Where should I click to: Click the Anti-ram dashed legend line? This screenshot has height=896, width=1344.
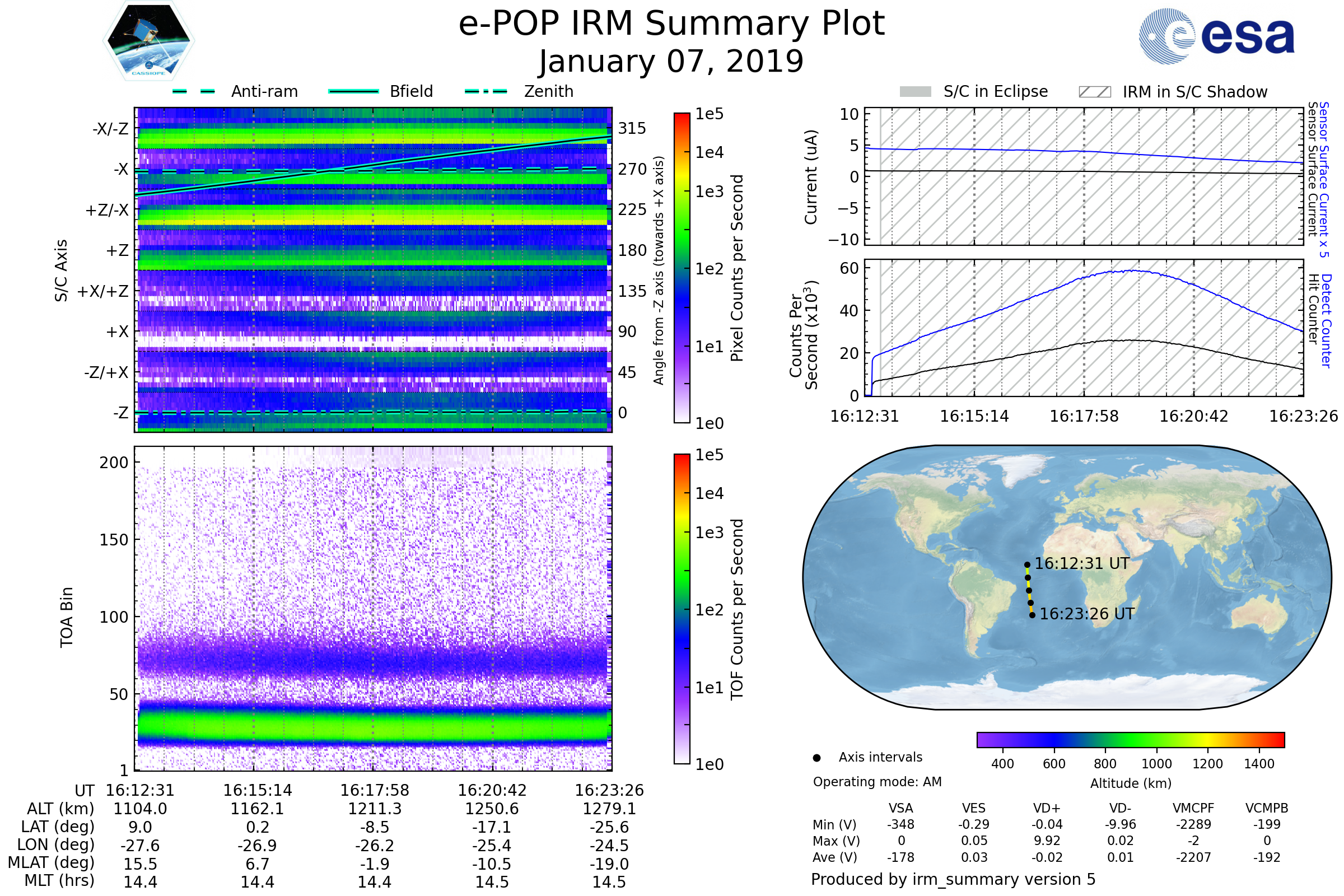click(194, 91)
